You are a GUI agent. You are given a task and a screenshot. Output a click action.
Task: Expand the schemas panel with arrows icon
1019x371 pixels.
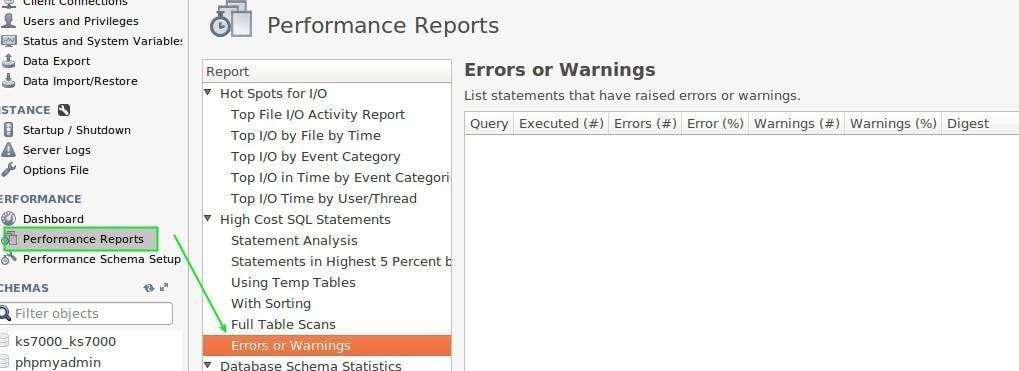point(164,288)
